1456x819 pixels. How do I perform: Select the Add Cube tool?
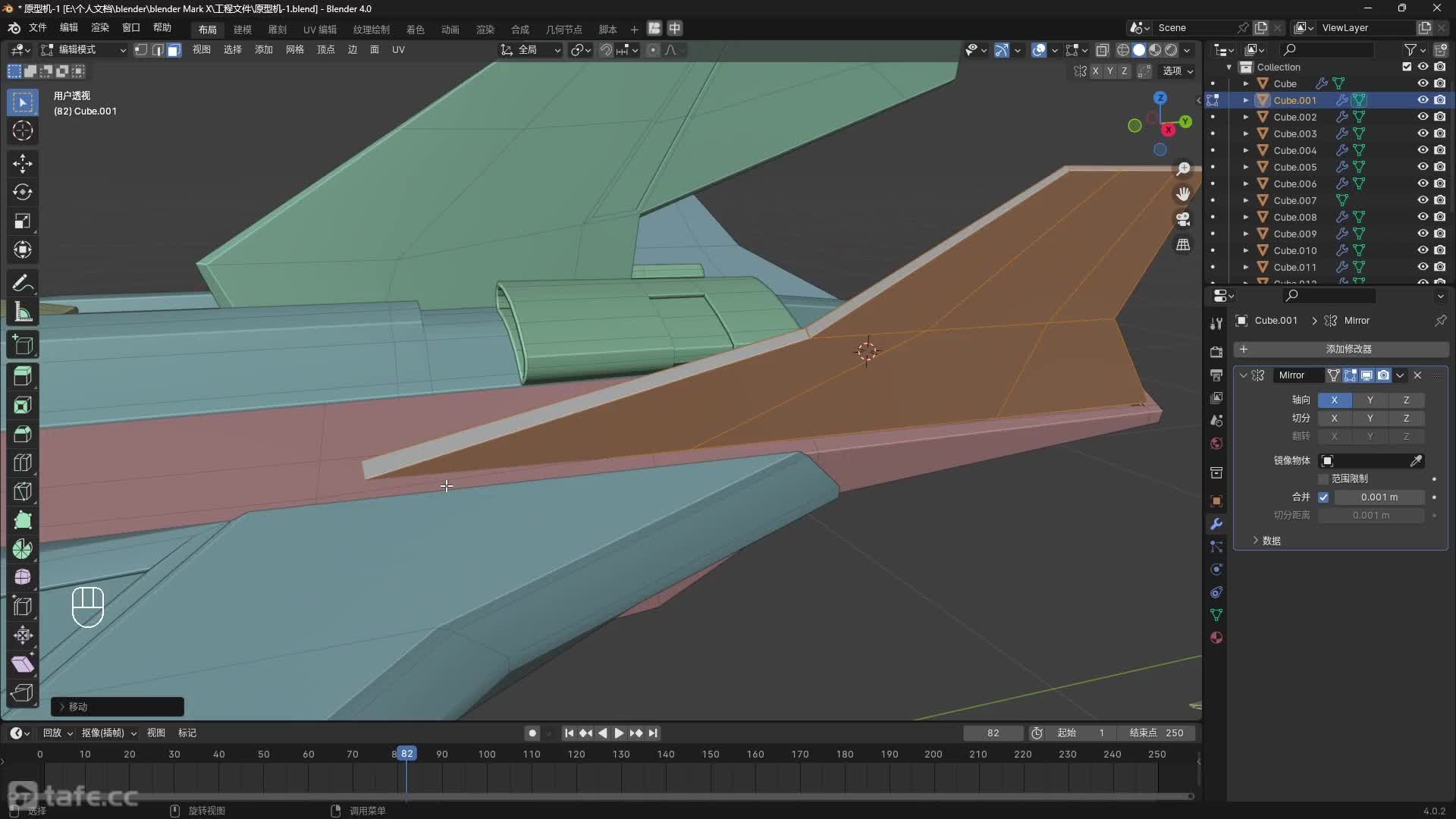point(23,346)
